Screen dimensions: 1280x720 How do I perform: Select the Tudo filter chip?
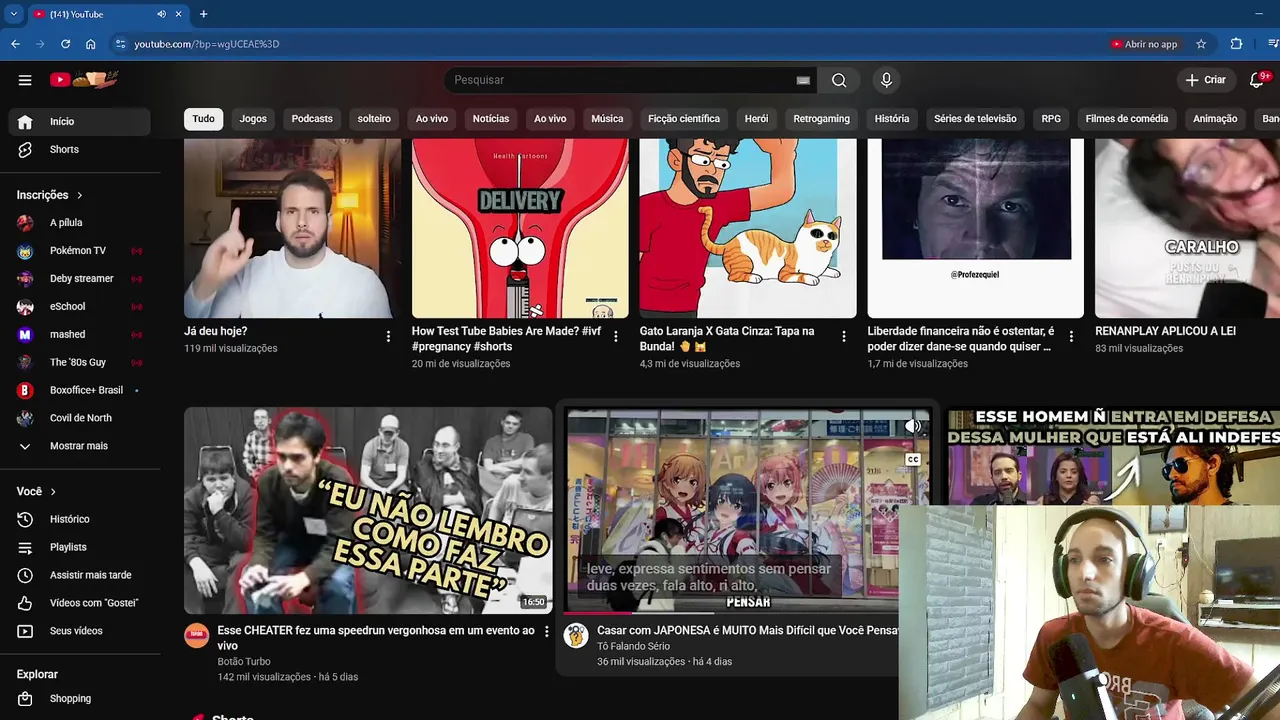(x=204, y=119)
